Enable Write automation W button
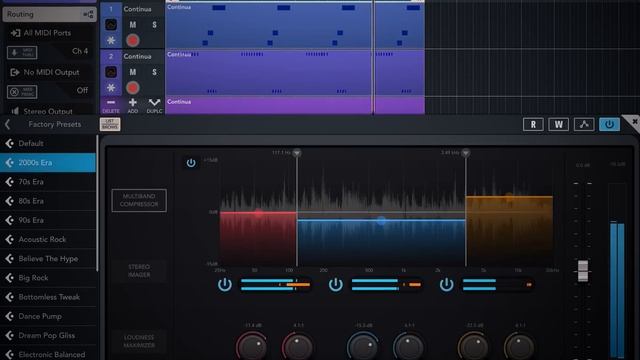The height and width of the screenshot is (360, 640). click(558, 124)
